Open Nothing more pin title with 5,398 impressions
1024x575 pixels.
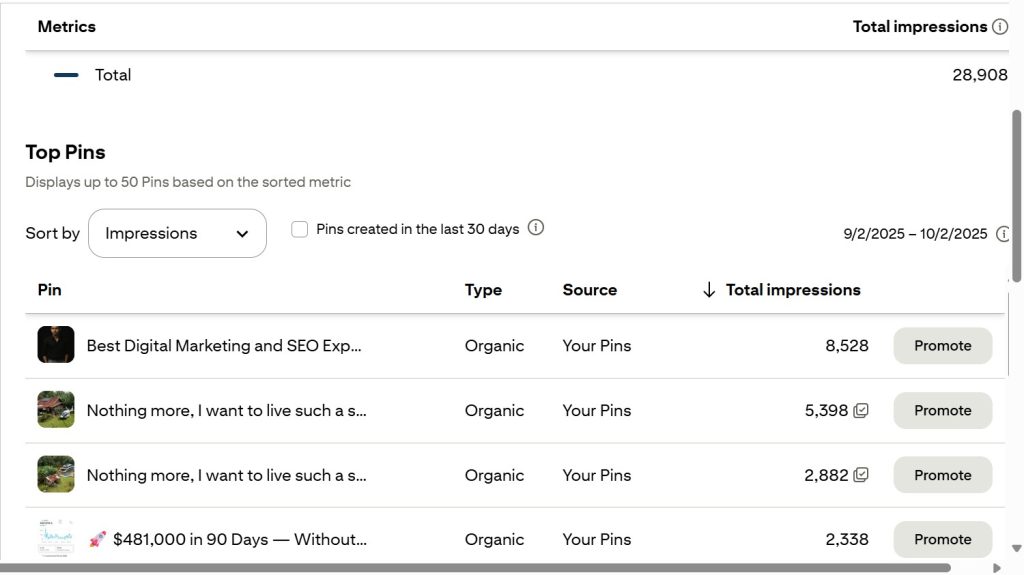tap(227, 410)
